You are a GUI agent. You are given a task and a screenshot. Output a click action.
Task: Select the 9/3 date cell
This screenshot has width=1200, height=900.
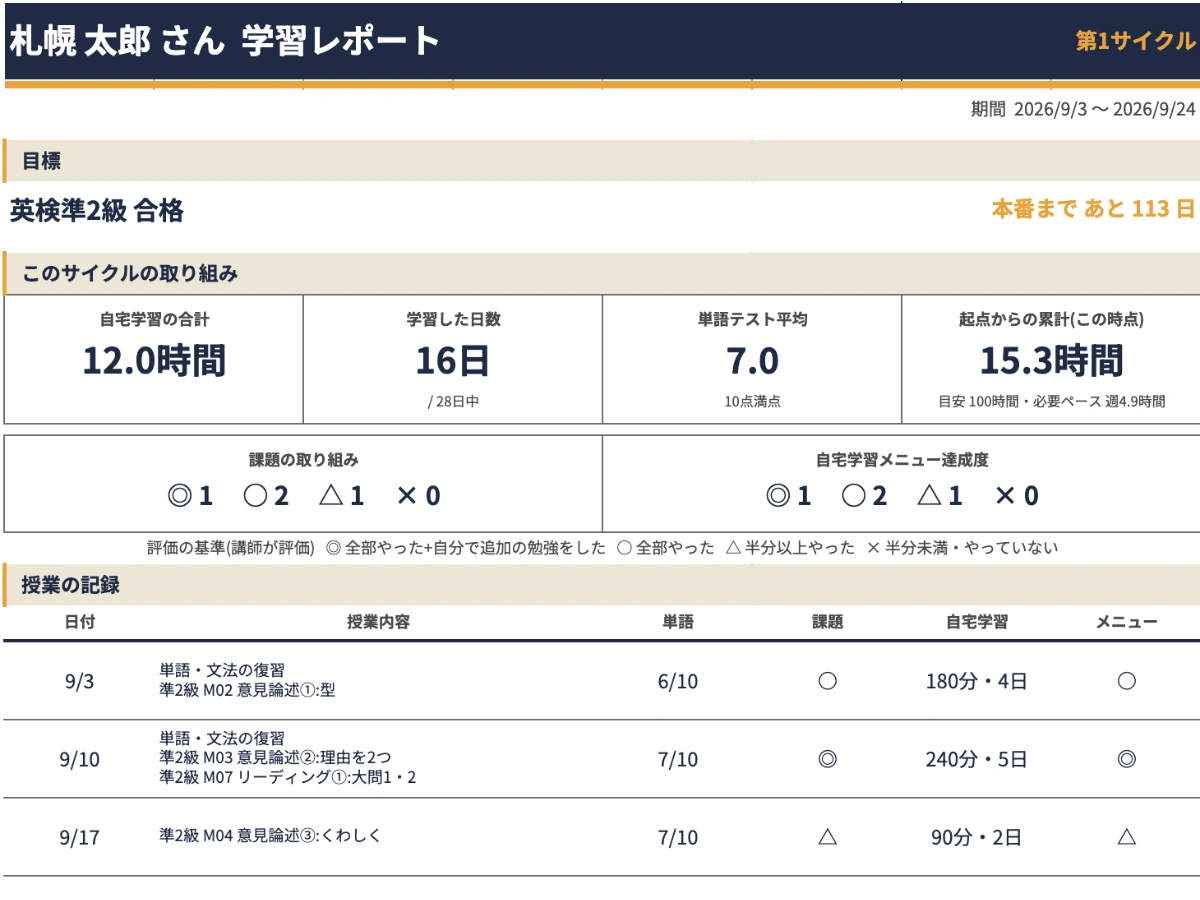[x=80, y=682]
